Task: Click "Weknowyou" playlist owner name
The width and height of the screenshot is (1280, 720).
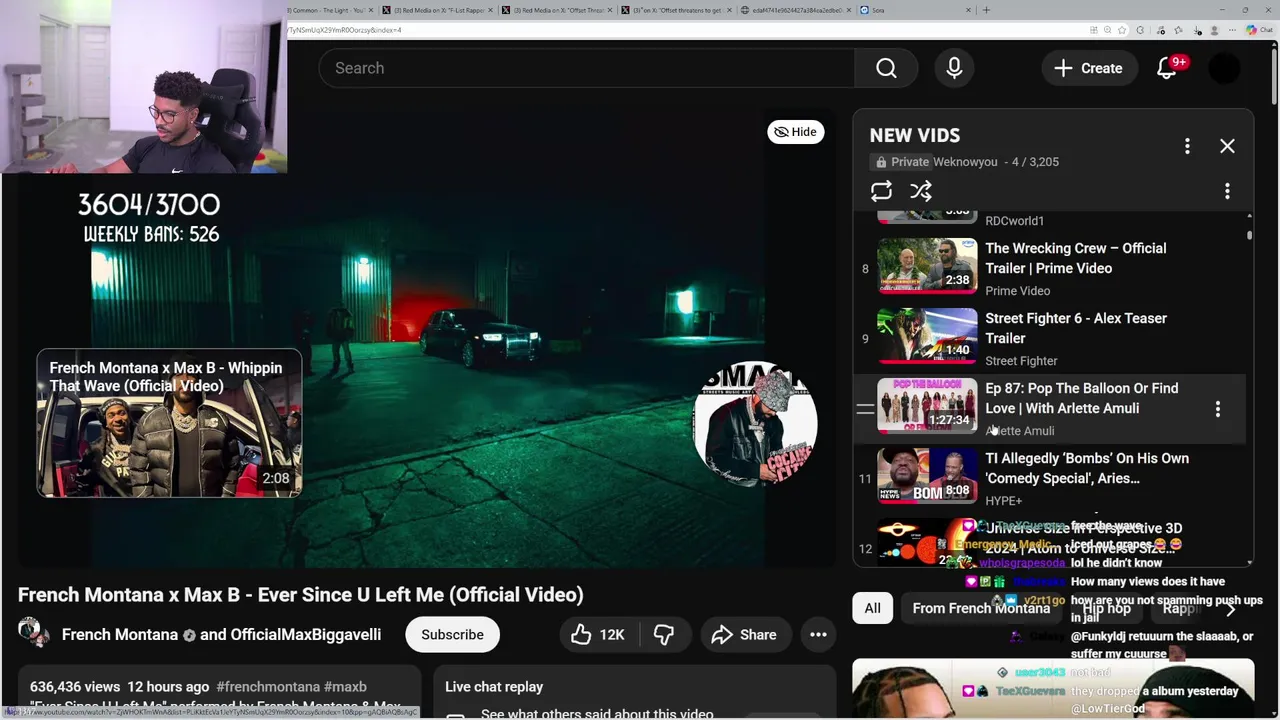Action: point(965,162)
